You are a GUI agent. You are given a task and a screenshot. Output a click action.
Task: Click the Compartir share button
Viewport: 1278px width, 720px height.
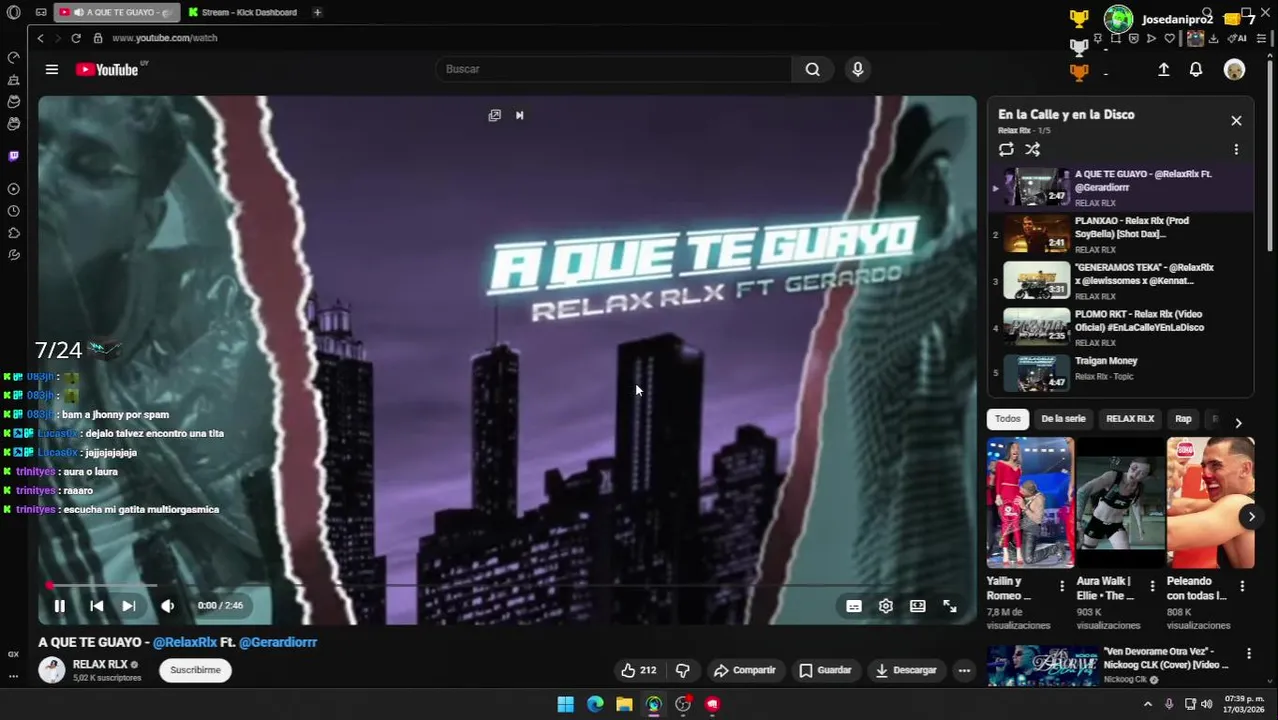(744, 670)
